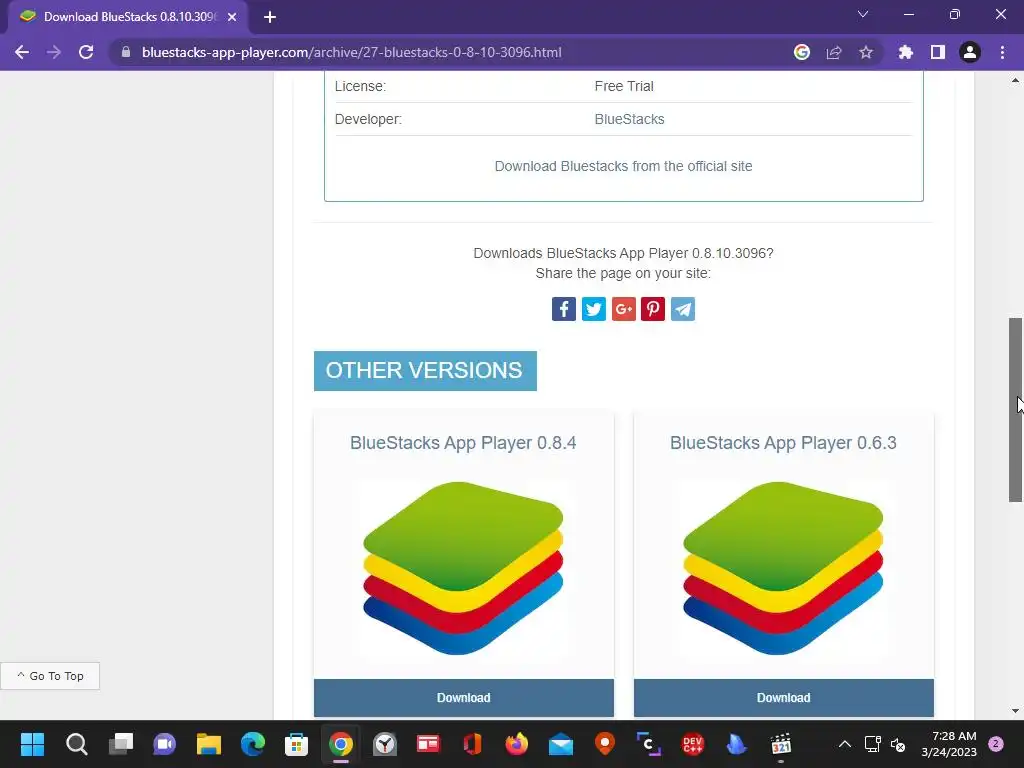Toggle the browser side panel icon

938,52
